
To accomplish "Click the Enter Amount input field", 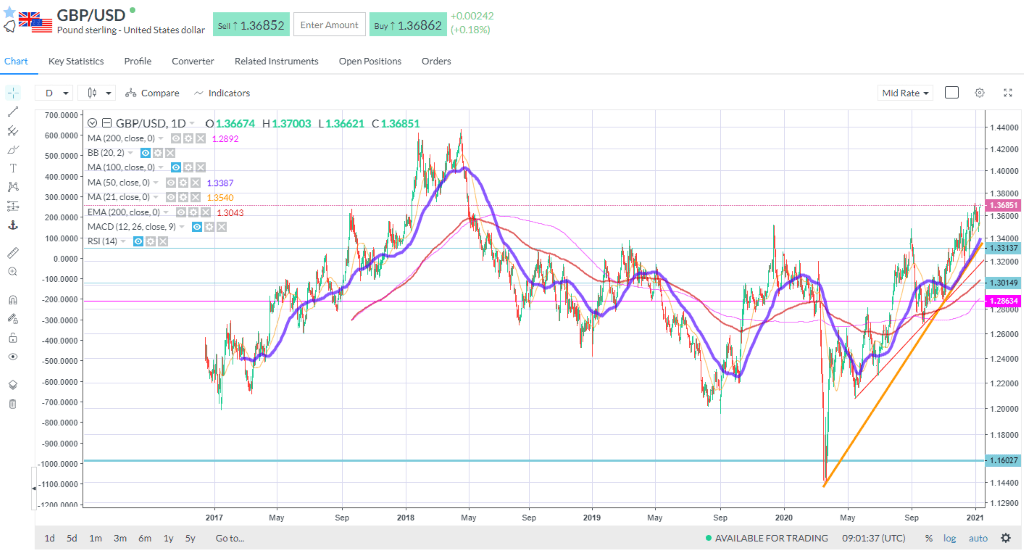I will pos(329,25).
